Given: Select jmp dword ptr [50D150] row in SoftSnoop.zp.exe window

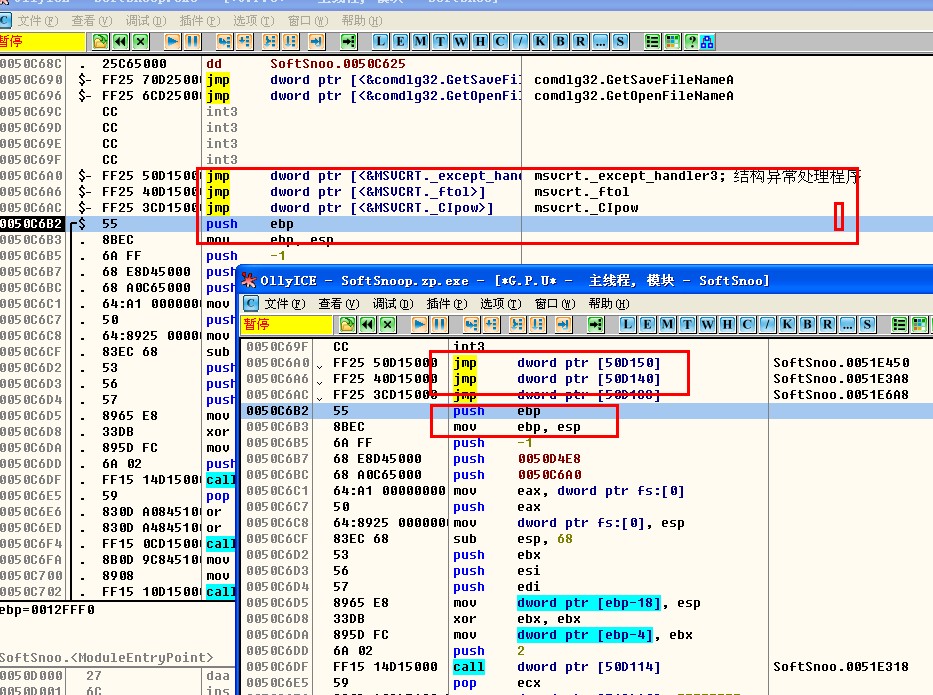Looking at the screenshot, I should tap(587, 362).
